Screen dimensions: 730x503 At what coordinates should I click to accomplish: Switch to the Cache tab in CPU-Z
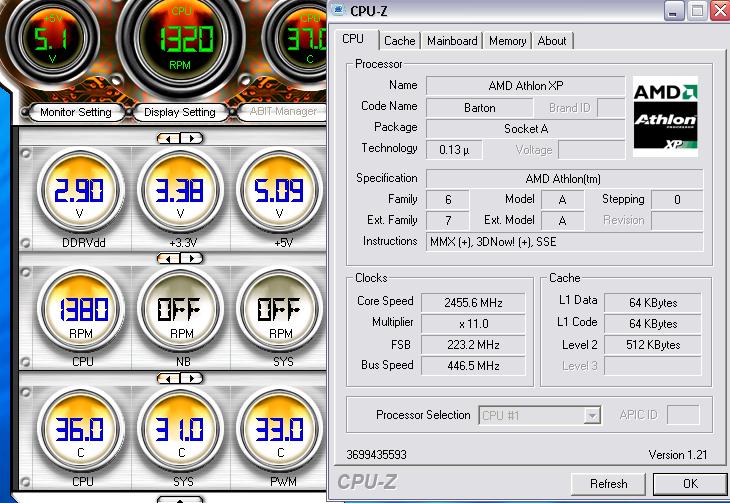399,41
